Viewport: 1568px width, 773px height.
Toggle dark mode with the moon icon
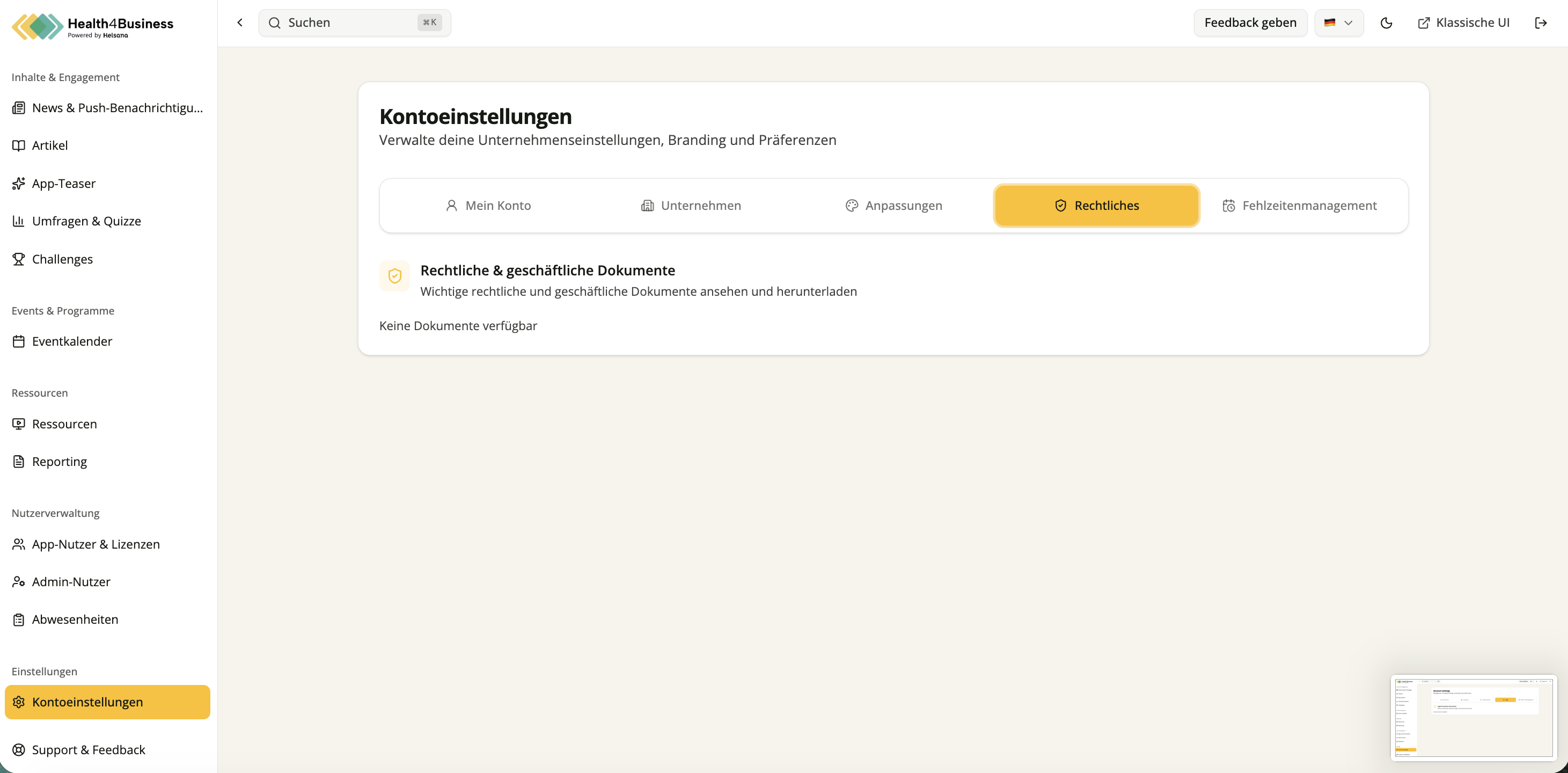[x=1386, y=23]
